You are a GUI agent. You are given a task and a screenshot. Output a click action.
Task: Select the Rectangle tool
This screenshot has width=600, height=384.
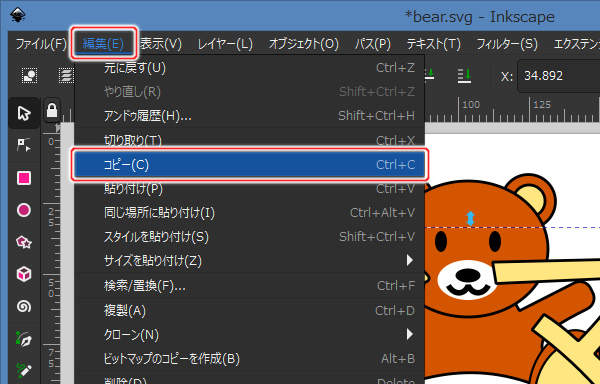click(24, 178)
